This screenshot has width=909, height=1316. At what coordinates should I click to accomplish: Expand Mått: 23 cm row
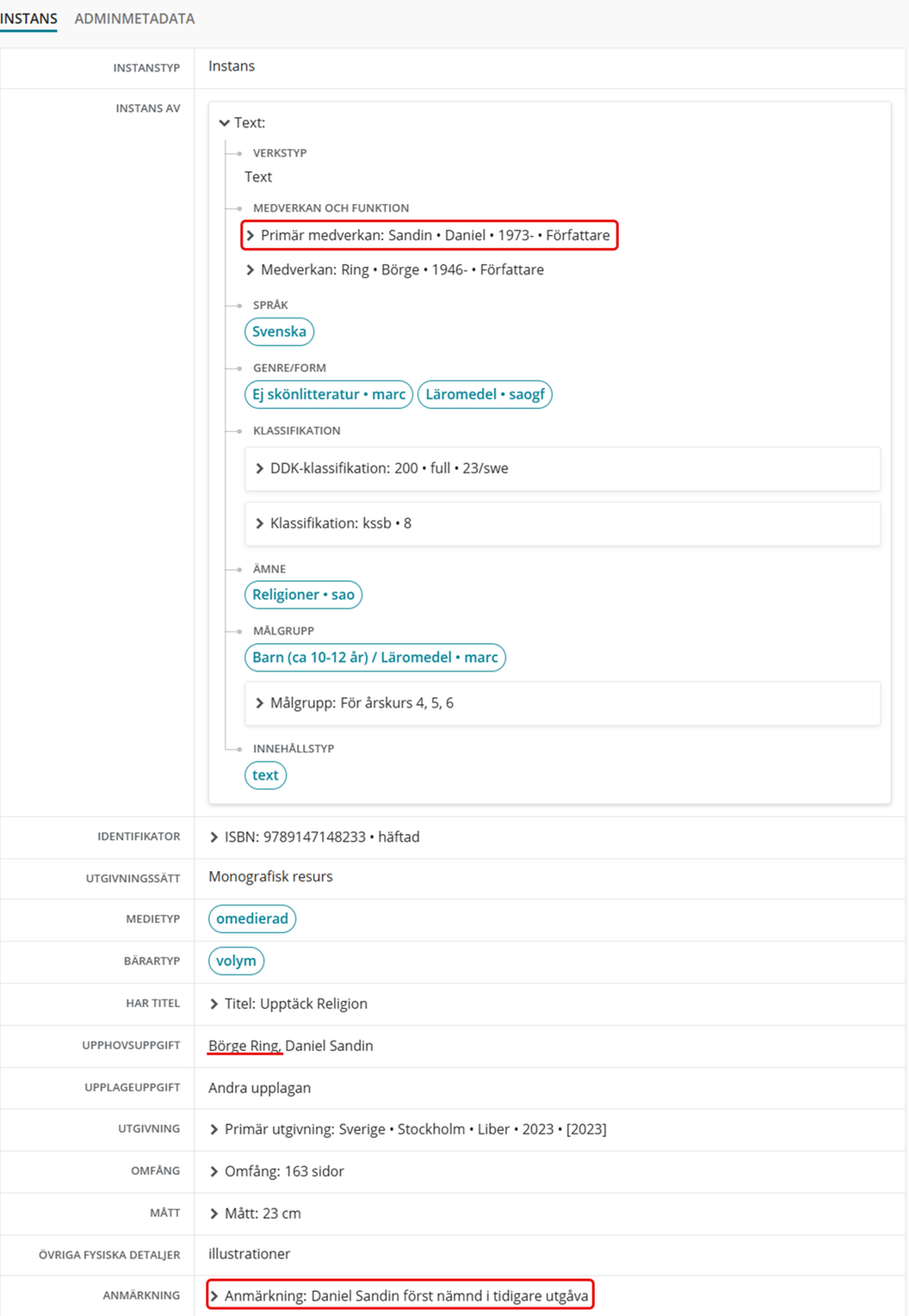click(214, 1214)
